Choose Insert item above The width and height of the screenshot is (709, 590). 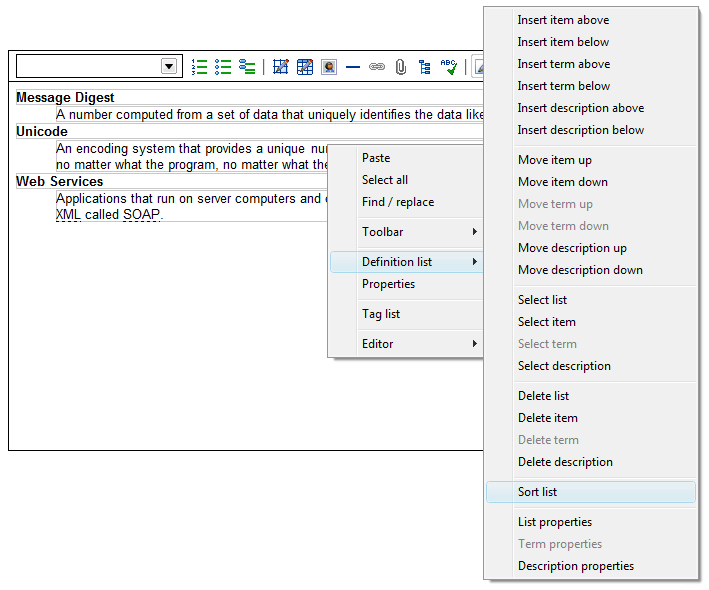pyautogui.click(x=563, y=20)
